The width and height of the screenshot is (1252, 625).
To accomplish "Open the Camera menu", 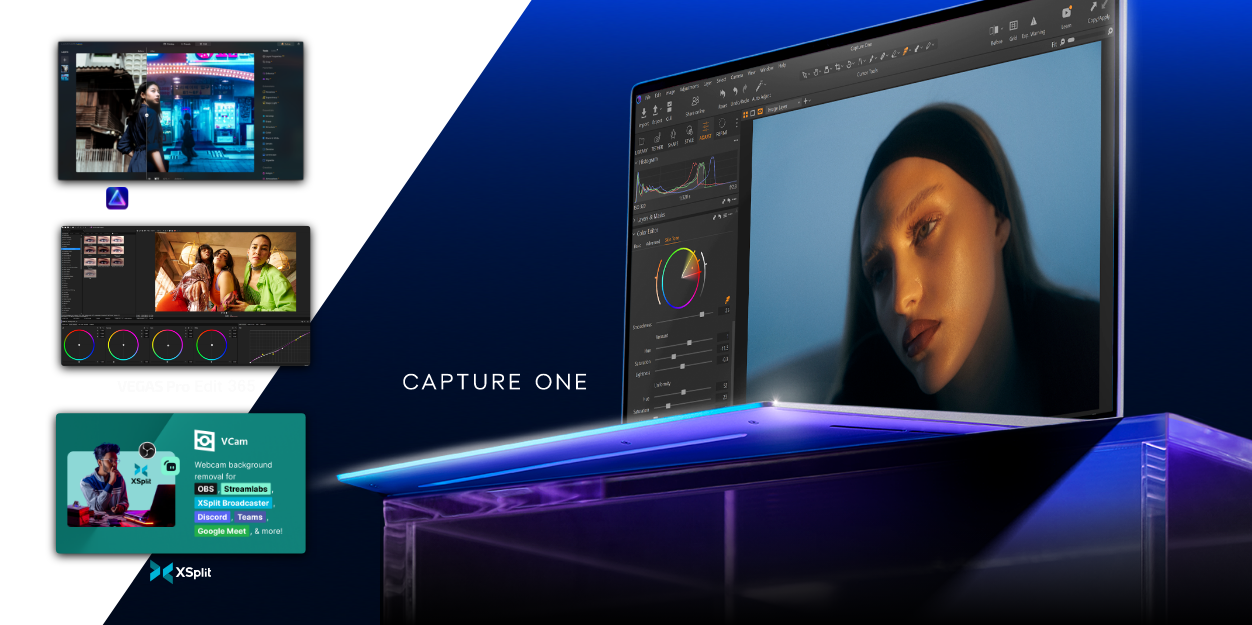I will [736, 76].
